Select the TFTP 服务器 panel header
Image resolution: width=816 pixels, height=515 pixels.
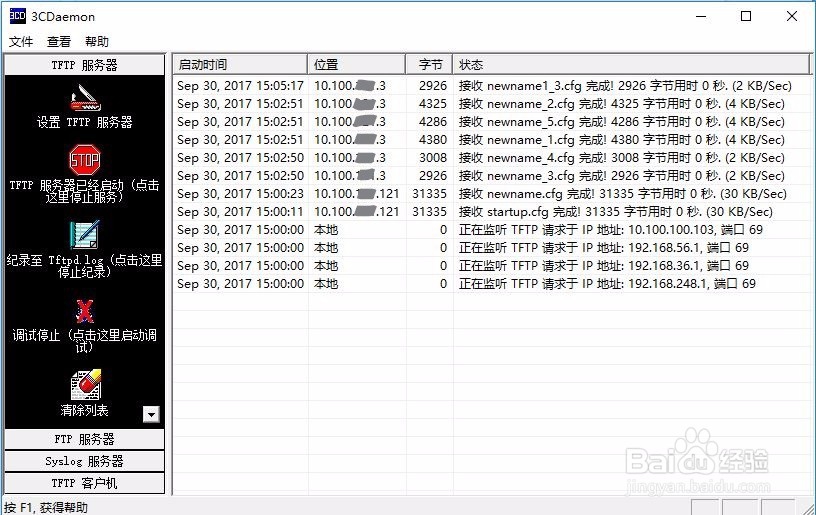[84, 65]
